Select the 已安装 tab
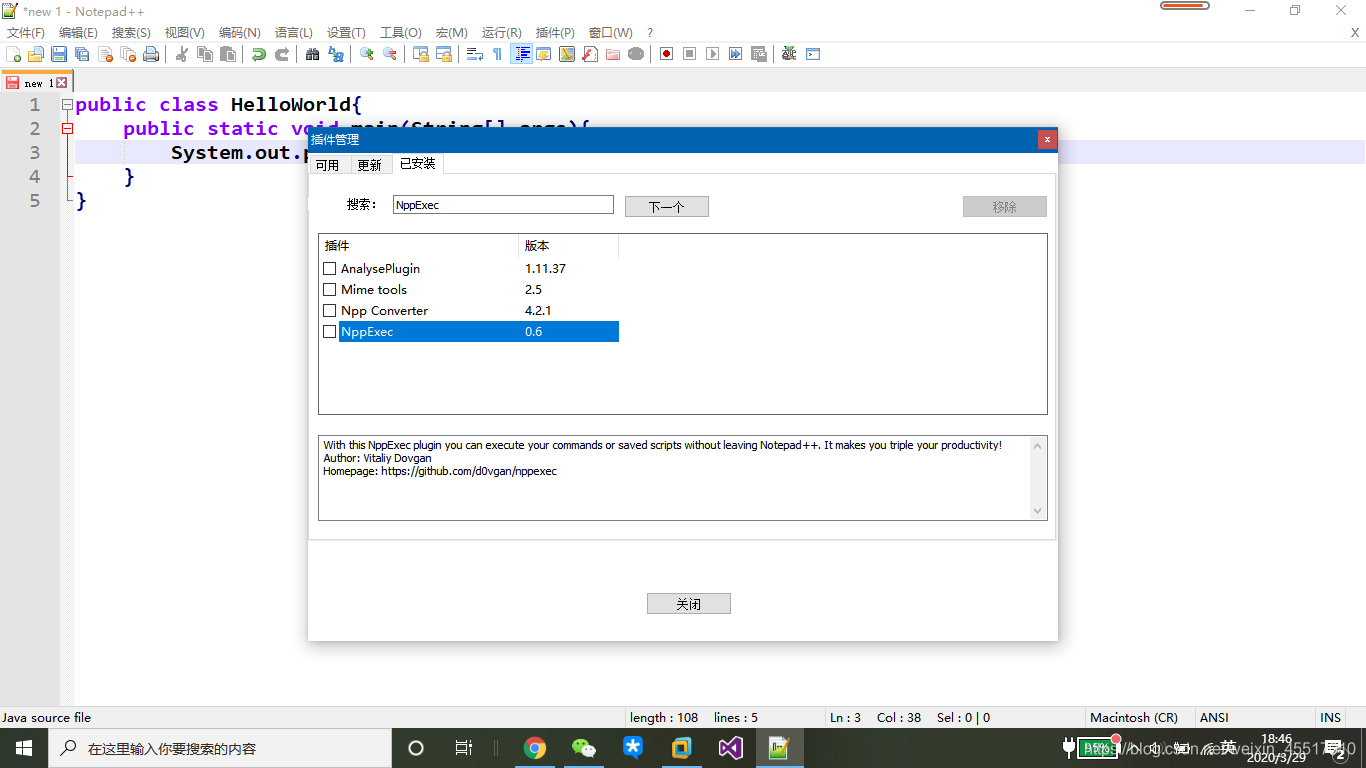 (417, 163)
